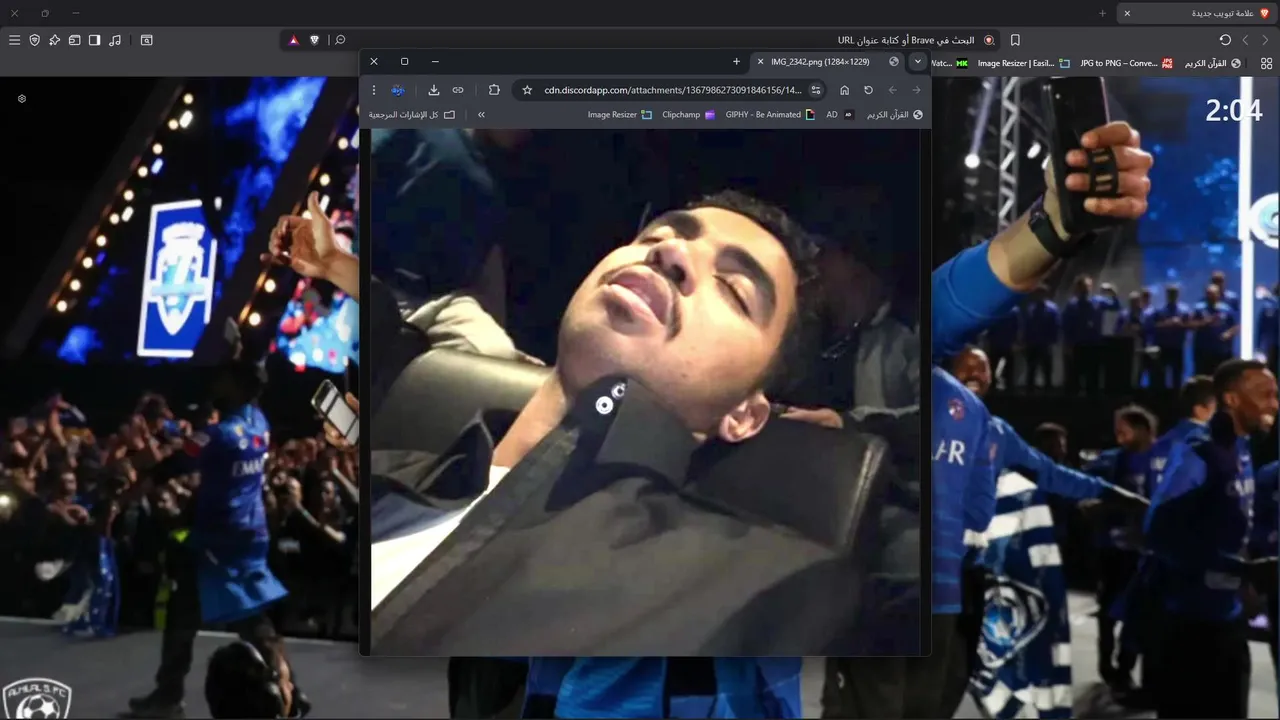Go back in the rear Brave window
Image resolution: width=1280 pixels, height=720 pixels.
pyautogui.click(x=1265, y=40)
